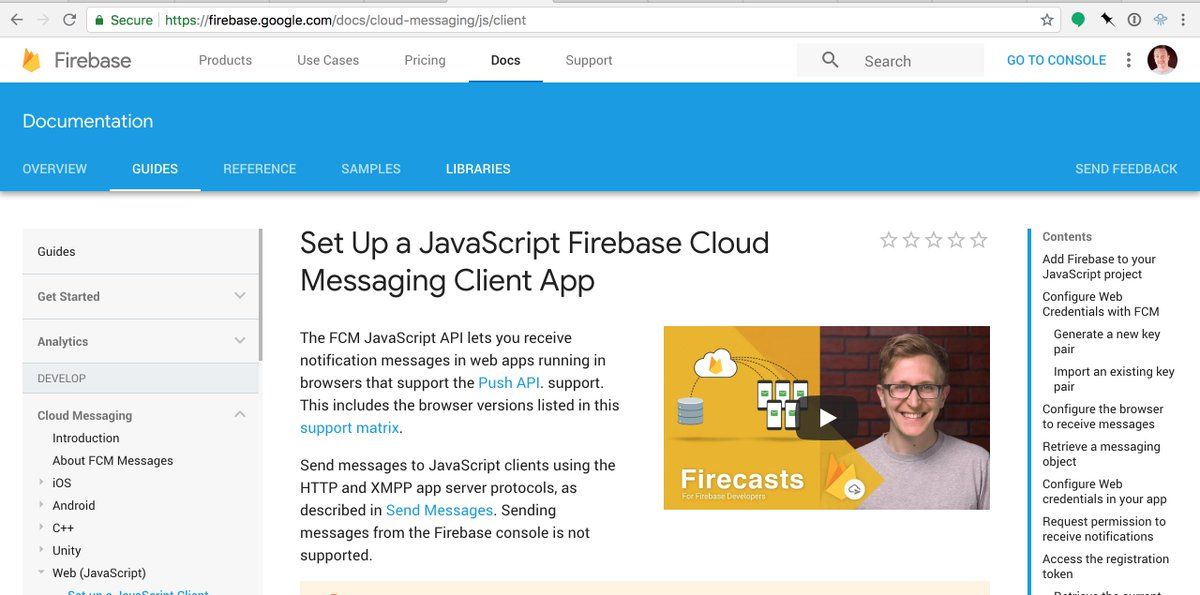
Task: Open the Use Cases menu
Action: click(x=328, y=60)
